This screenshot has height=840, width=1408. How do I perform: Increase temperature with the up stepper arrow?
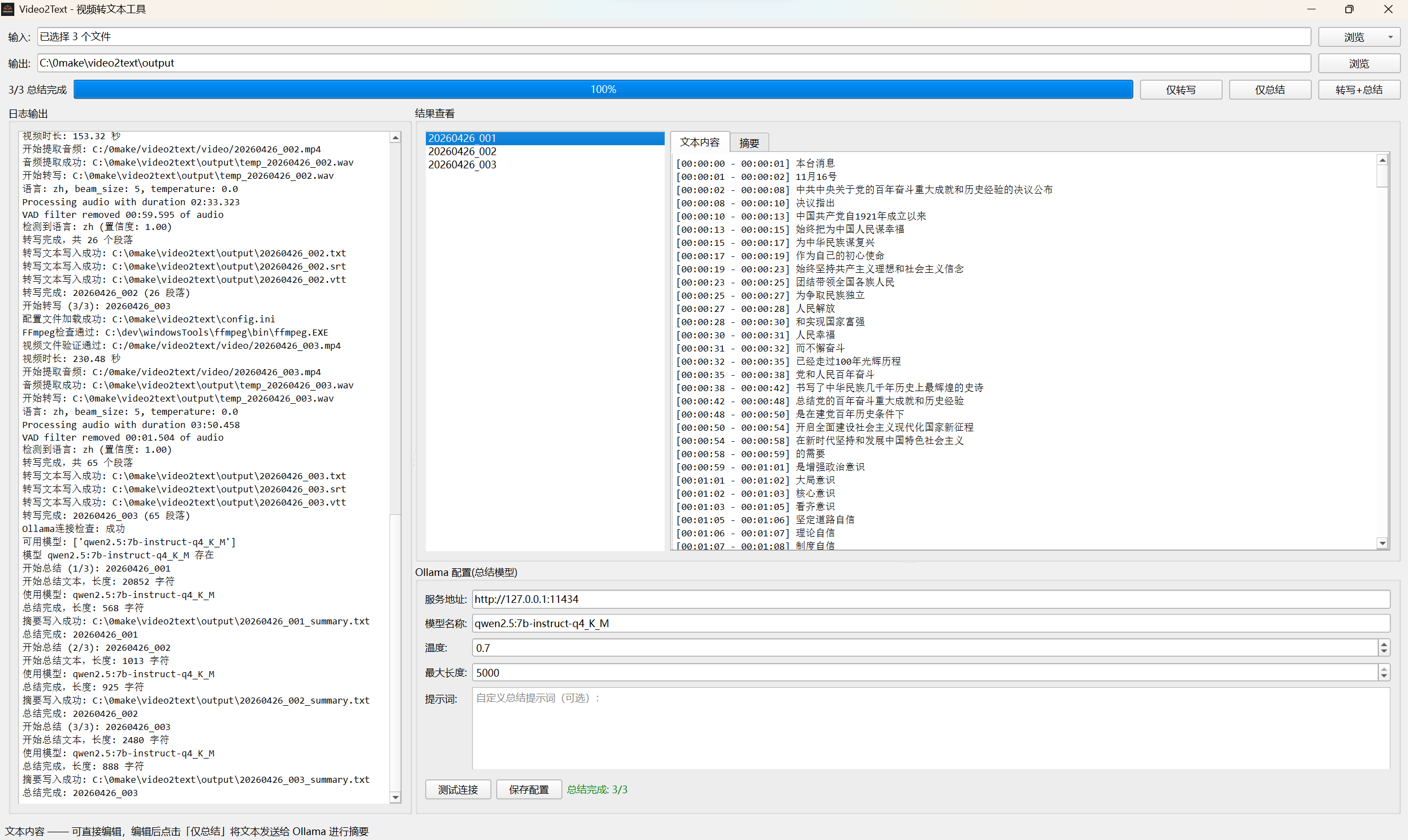click(1384, 644)
